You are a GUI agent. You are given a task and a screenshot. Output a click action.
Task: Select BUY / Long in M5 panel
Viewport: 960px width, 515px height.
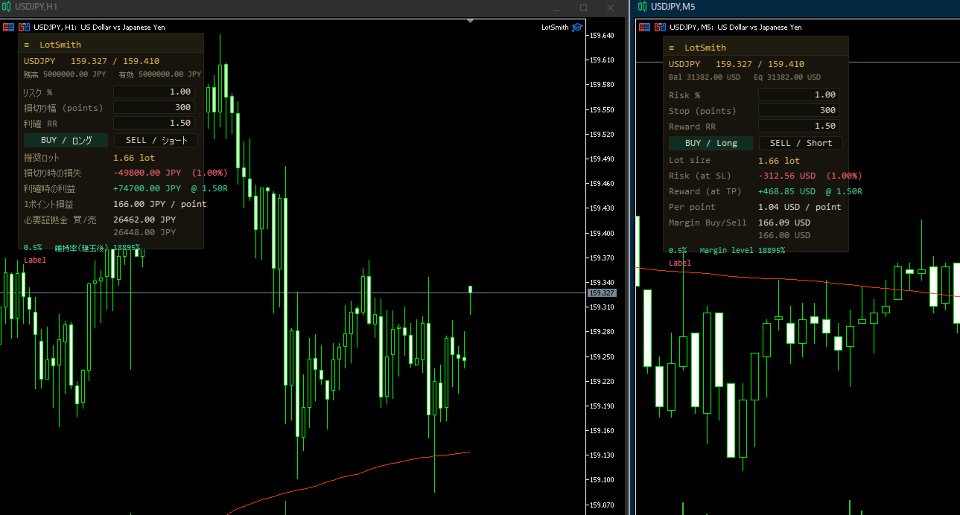(x=711, y=143)
